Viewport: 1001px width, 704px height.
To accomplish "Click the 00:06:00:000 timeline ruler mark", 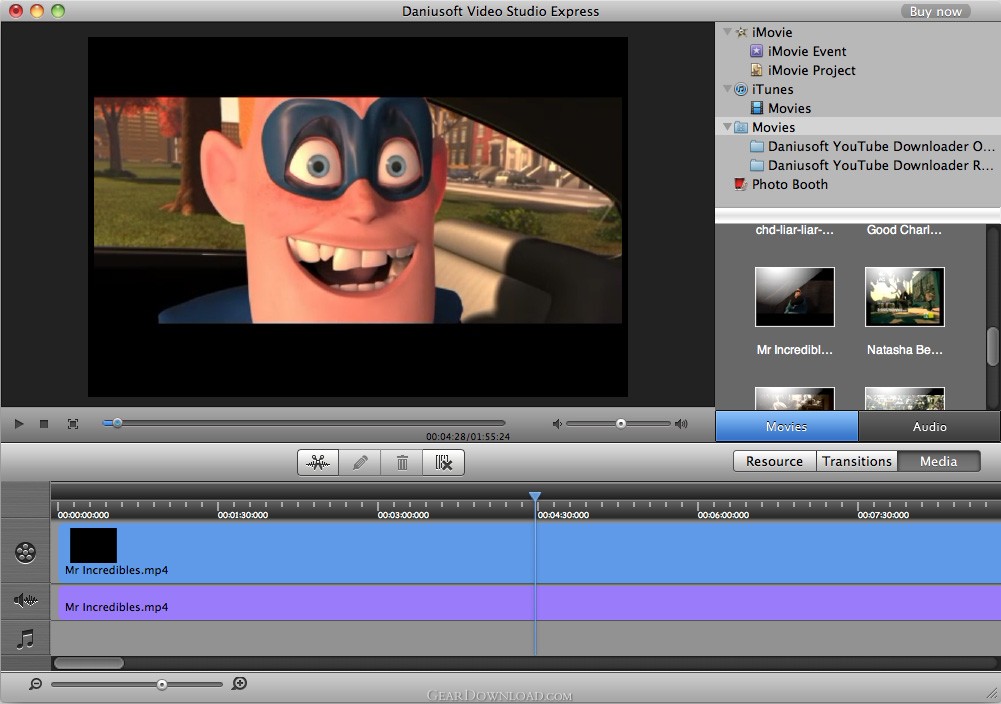I will pos(723,514).
